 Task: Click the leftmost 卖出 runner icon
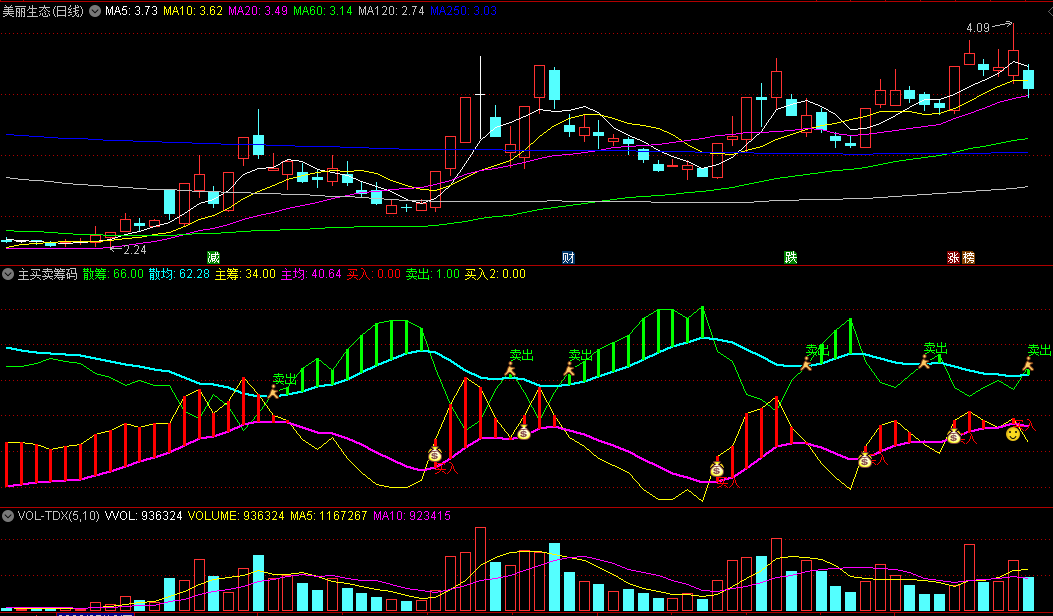click(274, 392)
